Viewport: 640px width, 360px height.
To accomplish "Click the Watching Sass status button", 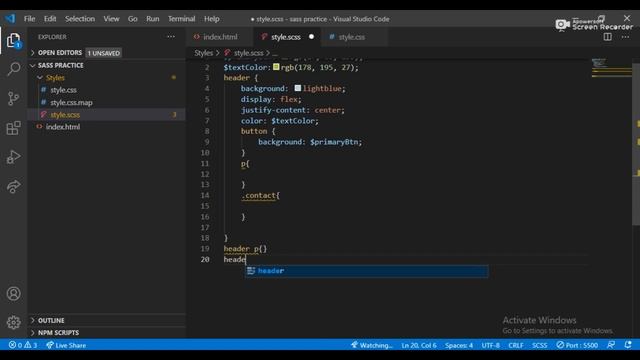I will pyautogui.click(x=371, y=345).
